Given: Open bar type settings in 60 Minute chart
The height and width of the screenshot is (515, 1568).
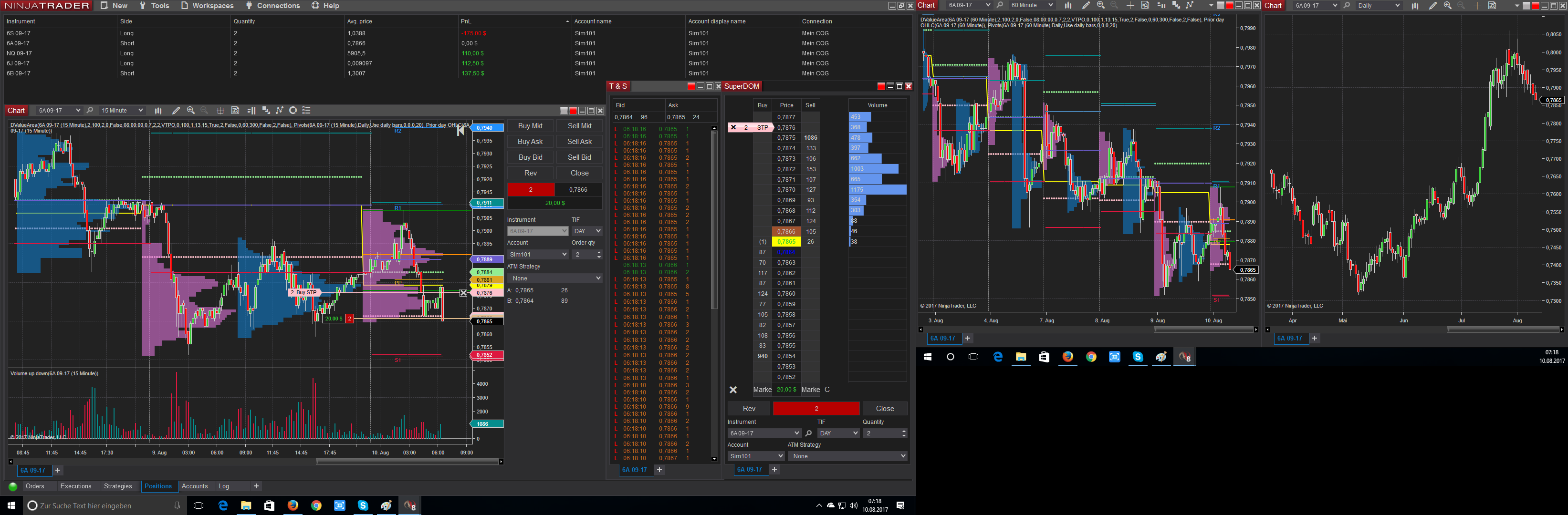Looking at the screenshot, I should tap(1068, 5).
